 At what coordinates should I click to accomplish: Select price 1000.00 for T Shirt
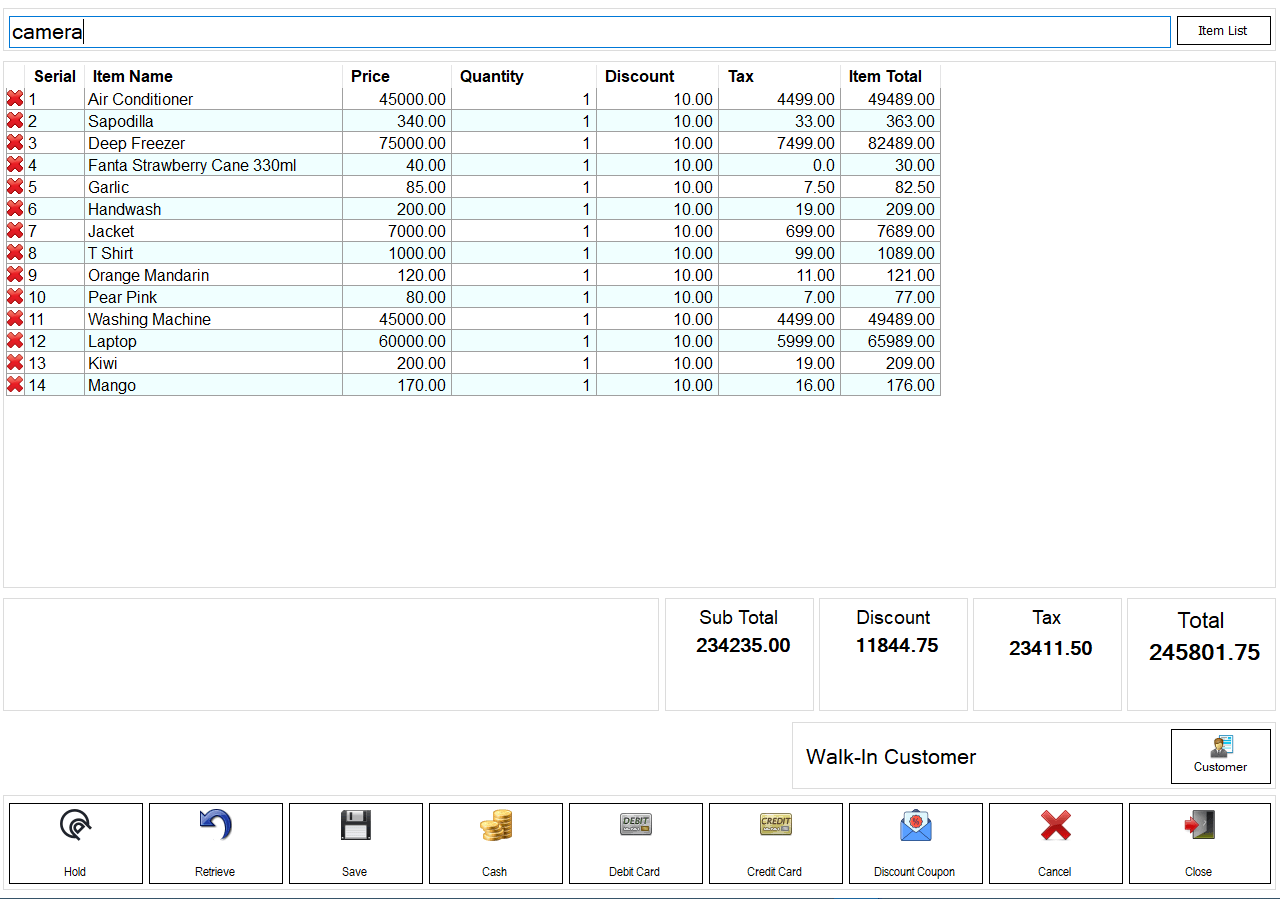397,253
